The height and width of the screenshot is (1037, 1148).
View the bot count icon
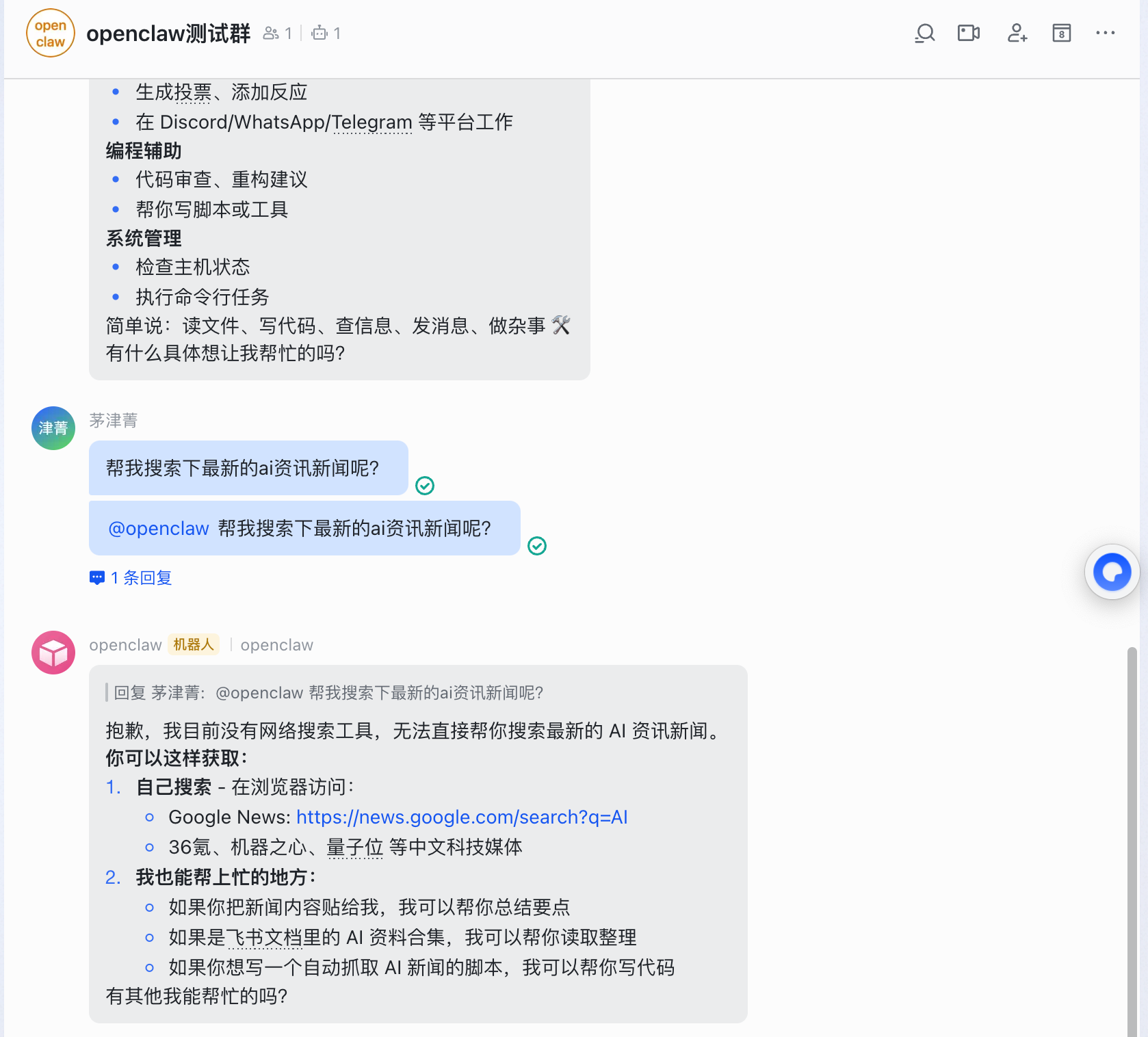click(319, 33)
